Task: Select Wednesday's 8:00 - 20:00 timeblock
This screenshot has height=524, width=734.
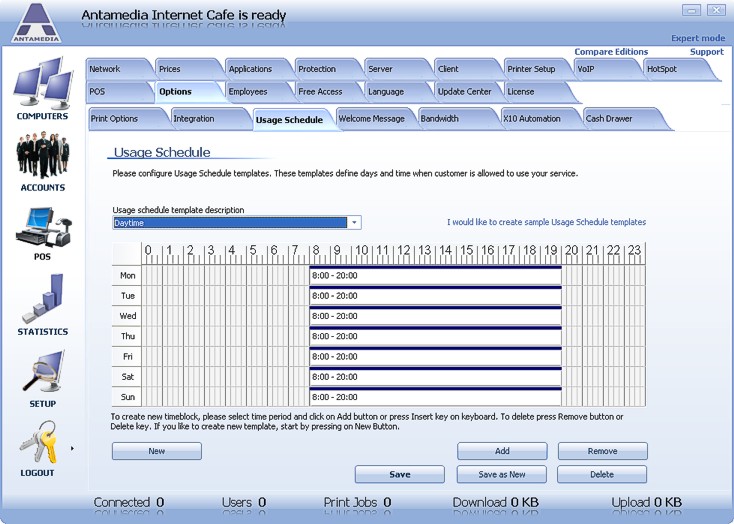Action: click(435, 316)
